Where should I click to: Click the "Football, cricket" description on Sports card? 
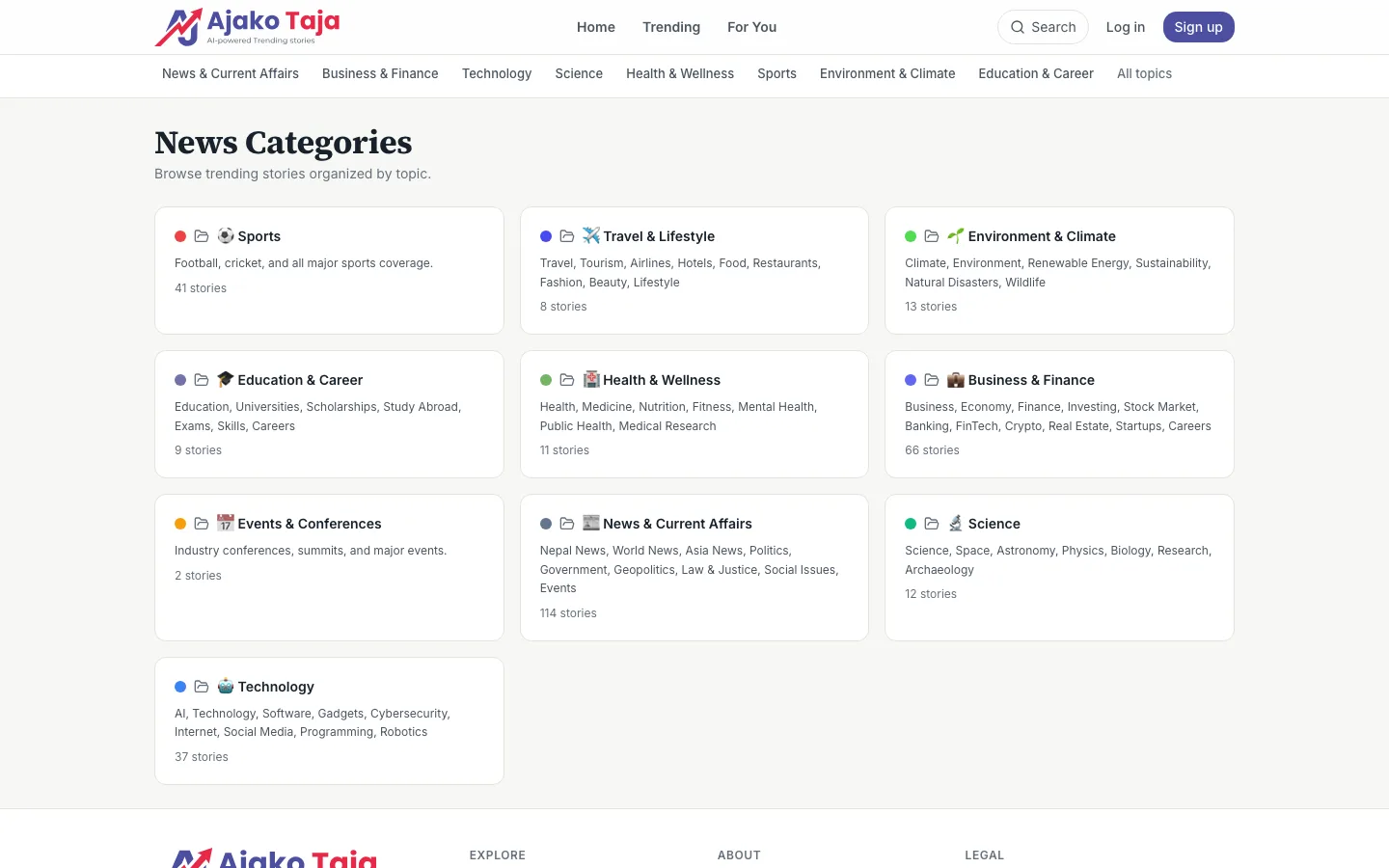click(x=304, y=263)
